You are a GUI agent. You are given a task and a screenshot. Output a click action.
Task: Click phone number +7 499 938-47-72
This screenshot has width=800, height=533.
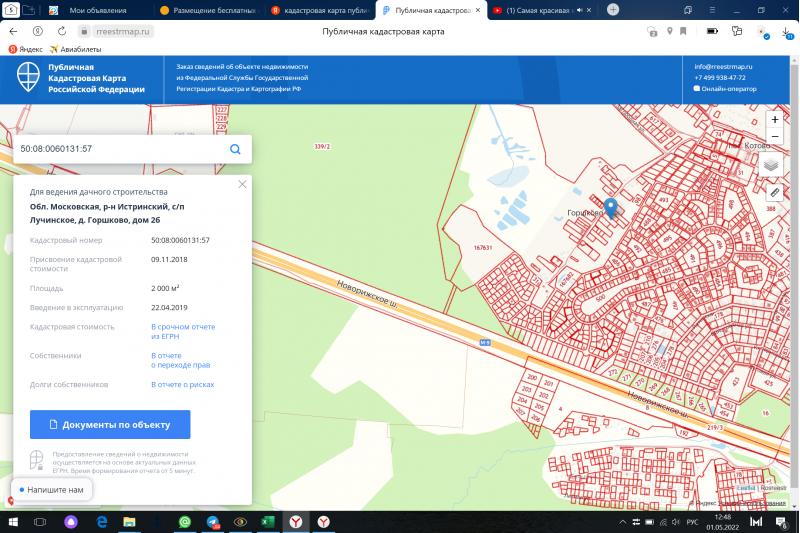(x=719, y=78)
